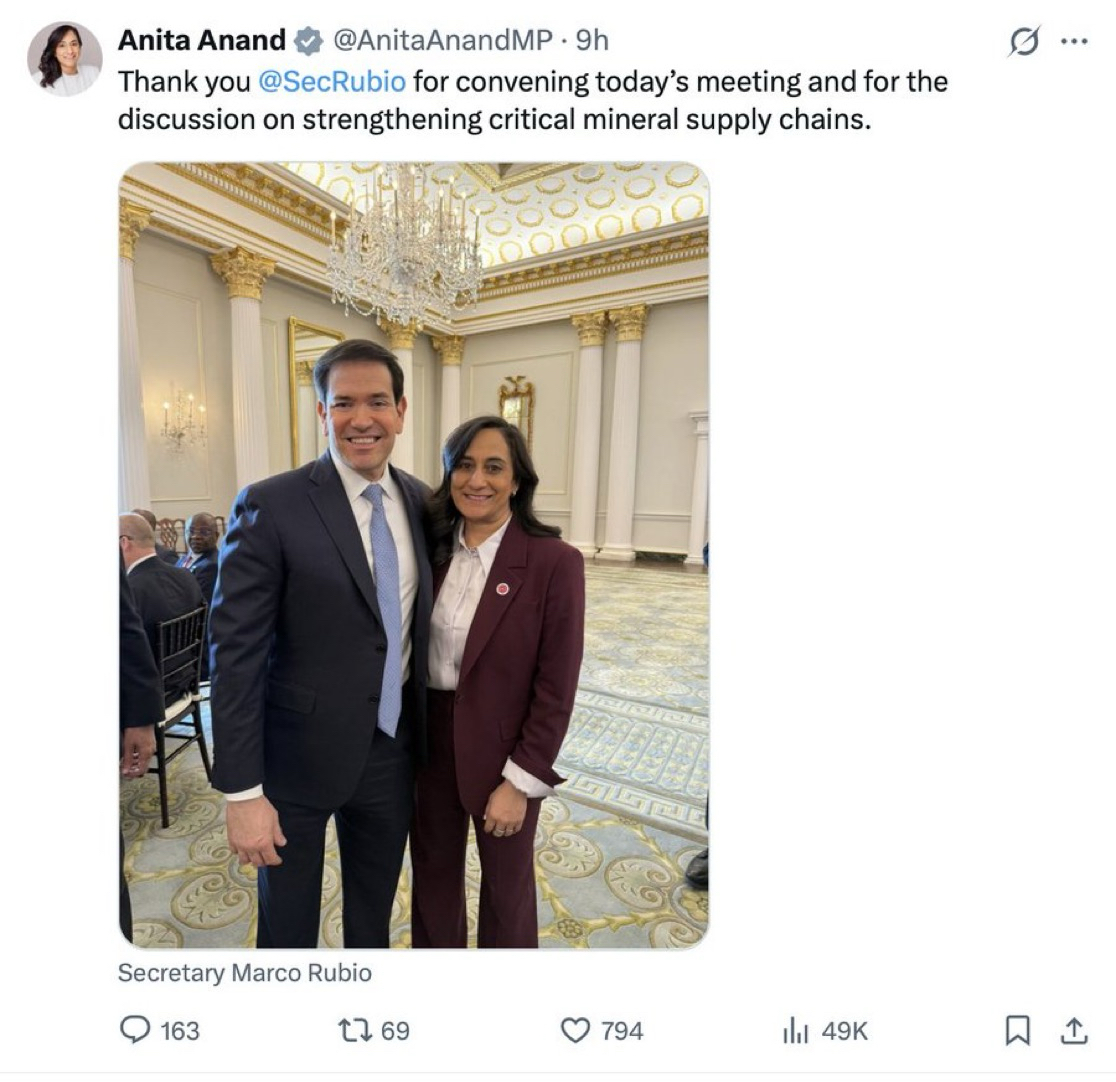
Task: Open the @AnitaAnandMP handle
Action: pos(441,40)
